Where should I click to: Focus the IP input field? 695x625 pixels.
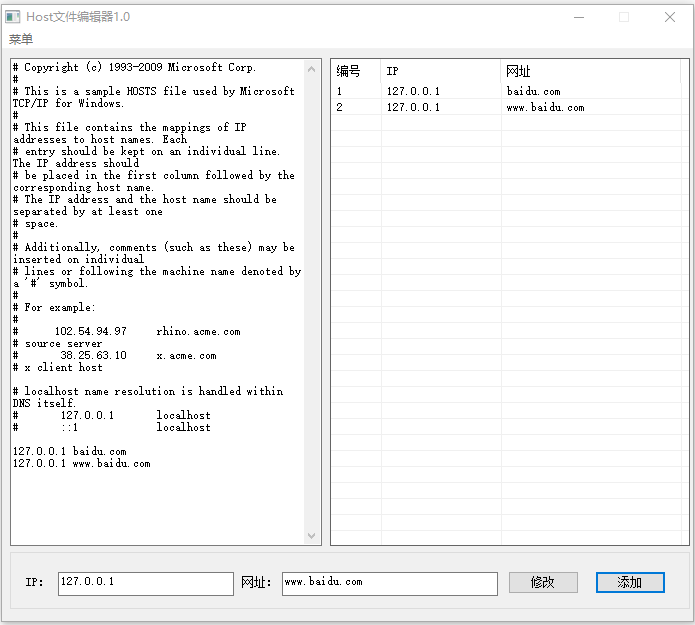pos(145,583)
